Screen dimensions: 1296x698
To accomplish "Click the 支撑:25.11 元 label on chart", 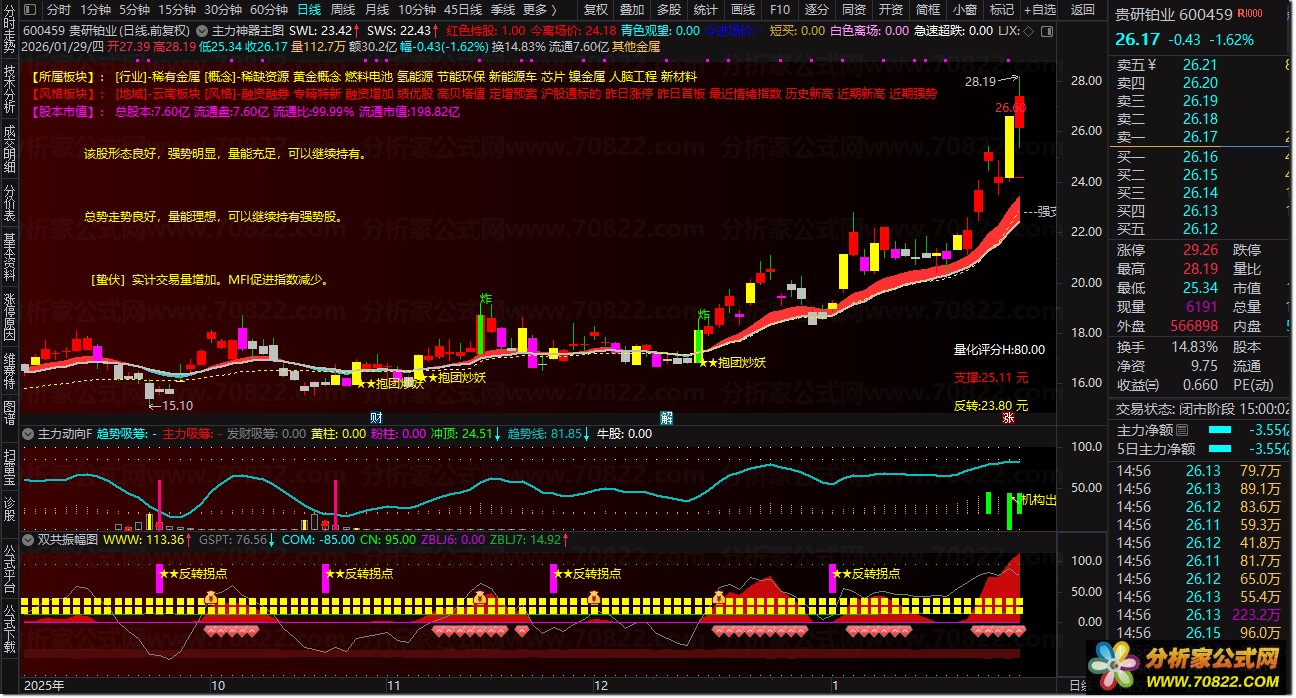I will [x=990, y=378].
